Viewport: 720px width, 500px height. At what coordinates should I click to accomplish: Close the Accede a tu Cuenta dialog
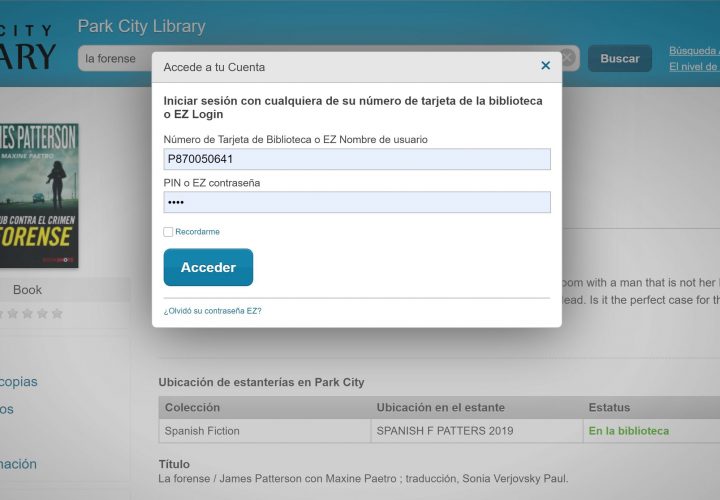pos(545,66)
